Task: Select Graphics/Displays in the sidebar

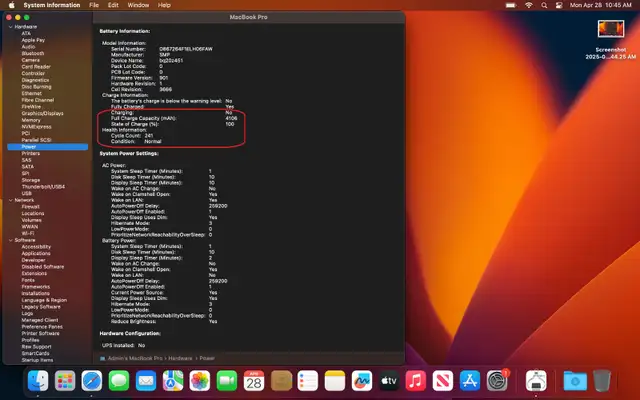Action: click(42, 113)
